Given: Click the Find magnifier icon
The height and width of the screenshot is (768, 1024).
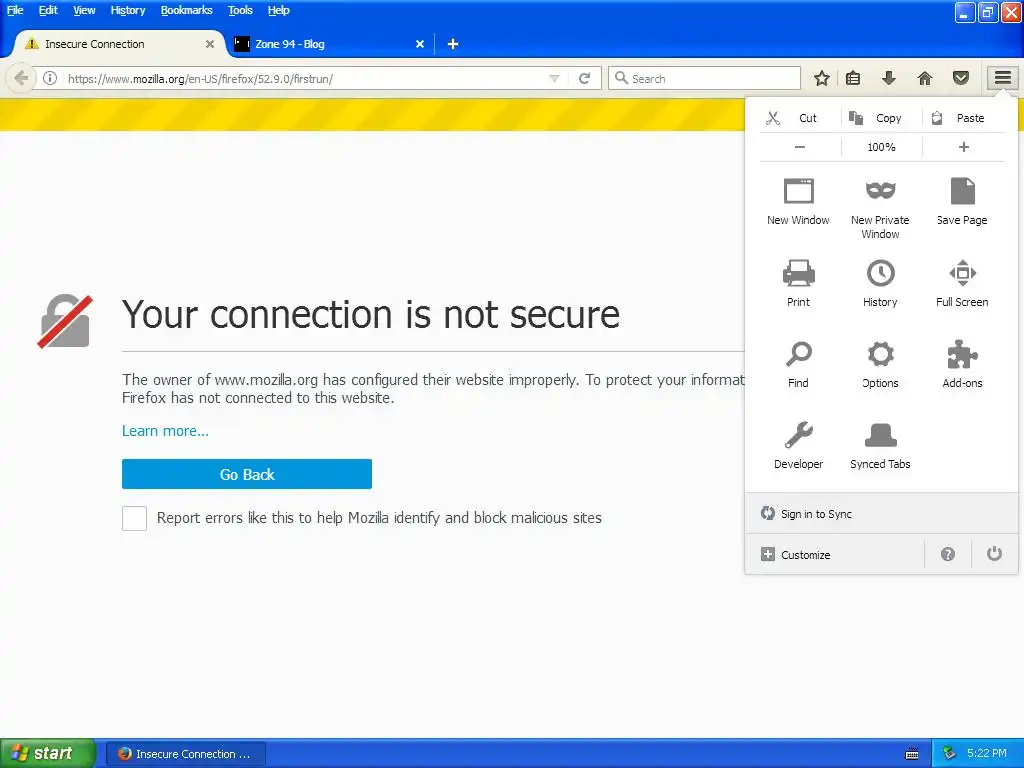Looking at the screenshot, I should pyautogui.click(x=799, y=354).
